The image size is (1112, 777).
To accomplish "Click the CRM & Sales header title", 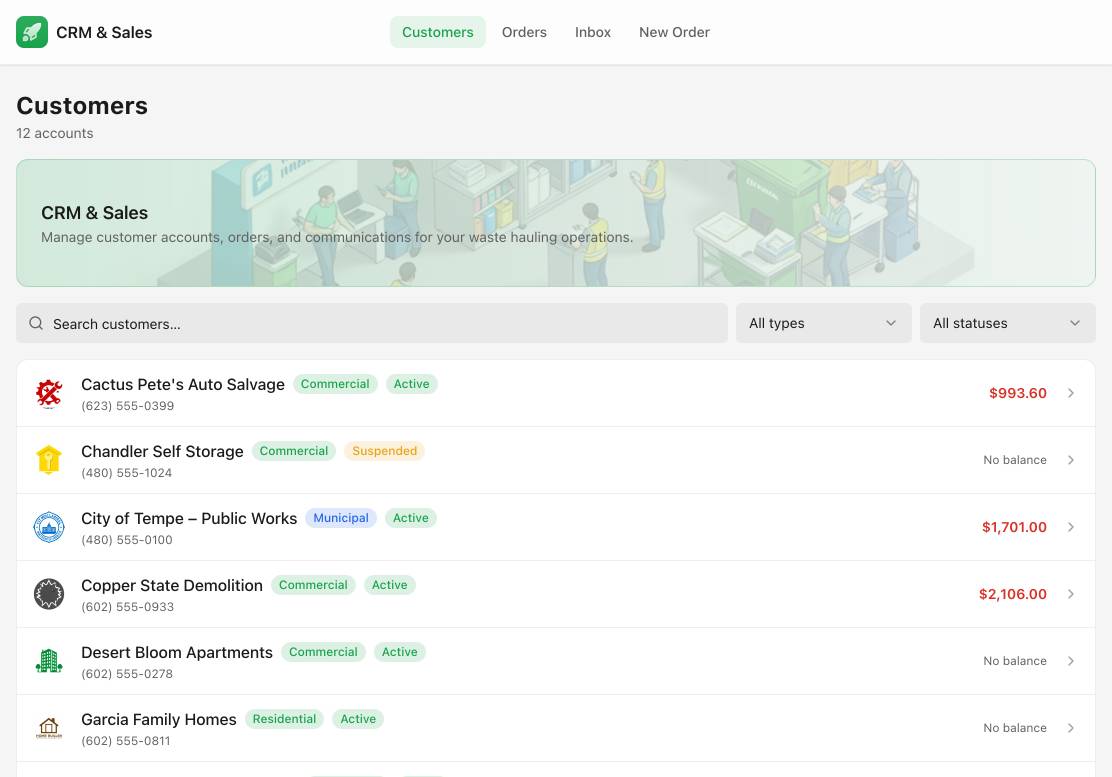I will click(x=104, y=33).
